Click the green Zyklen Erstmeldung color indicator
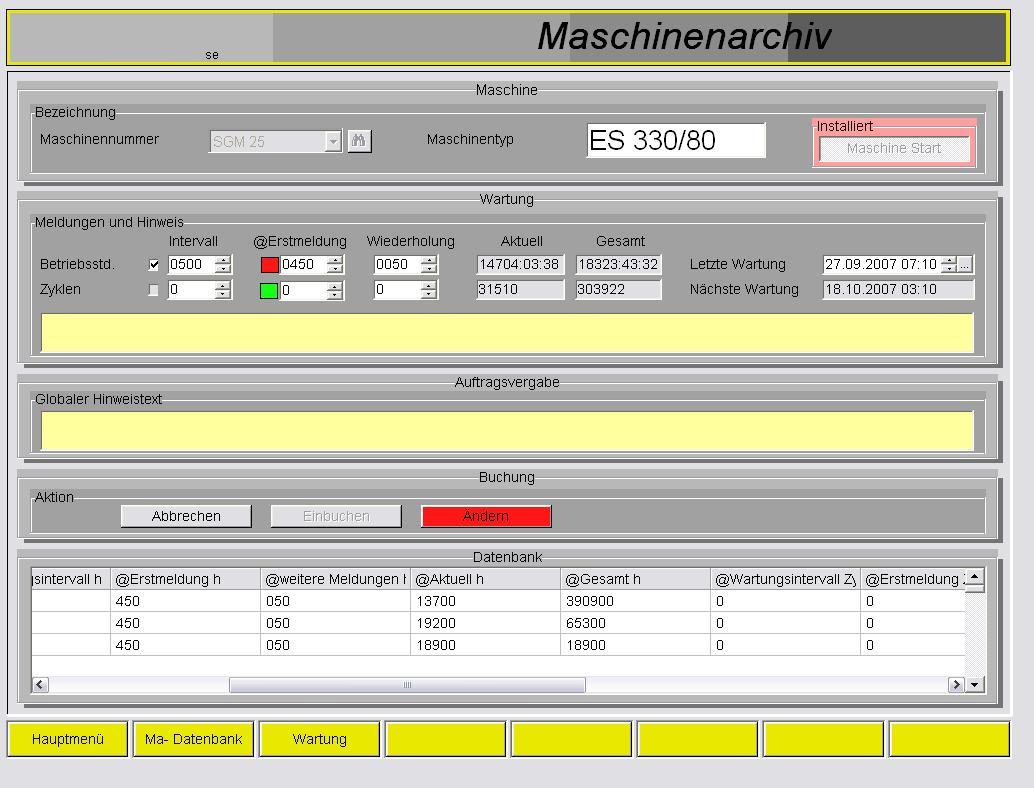Screen dimensions: 1034x788 pyautogui.click(x=268, y=291)
